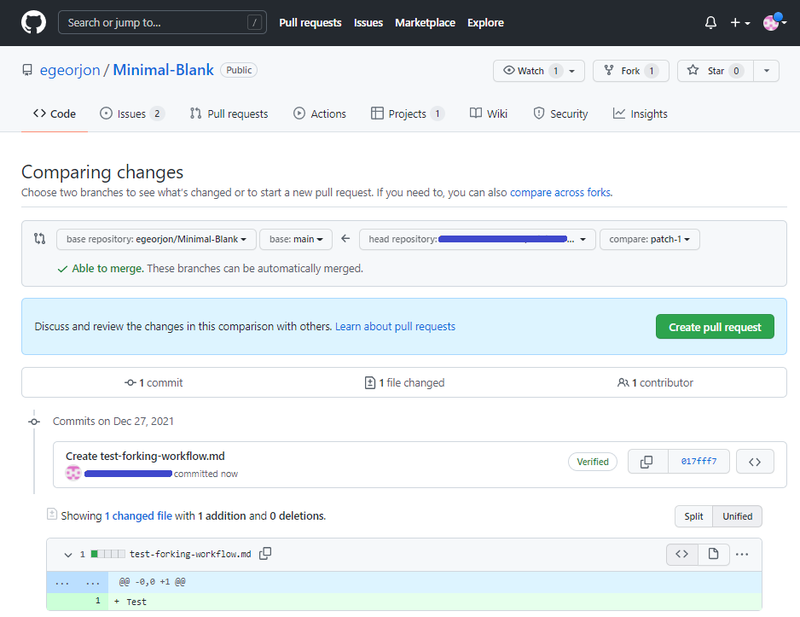Copy the full SHA of commit 017fff7

point(646,461)
